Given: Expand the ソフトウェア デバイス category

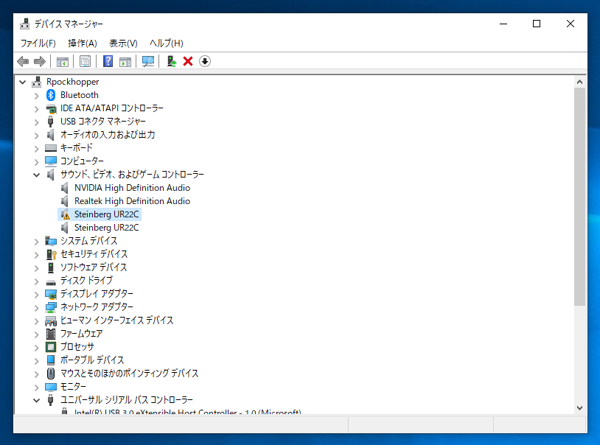Looking at the screenshot, I should tap(36, 268).
